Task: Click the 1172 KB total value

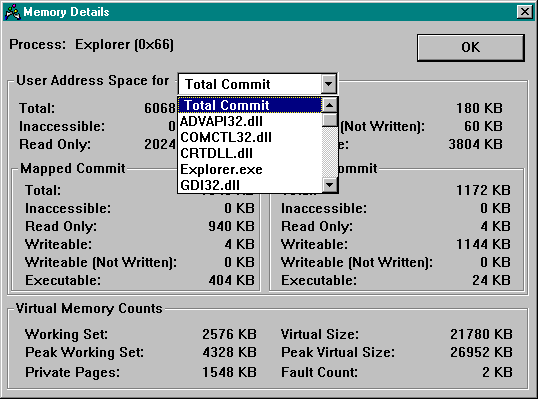Action: pyautogui.click(x=483, y=190)
